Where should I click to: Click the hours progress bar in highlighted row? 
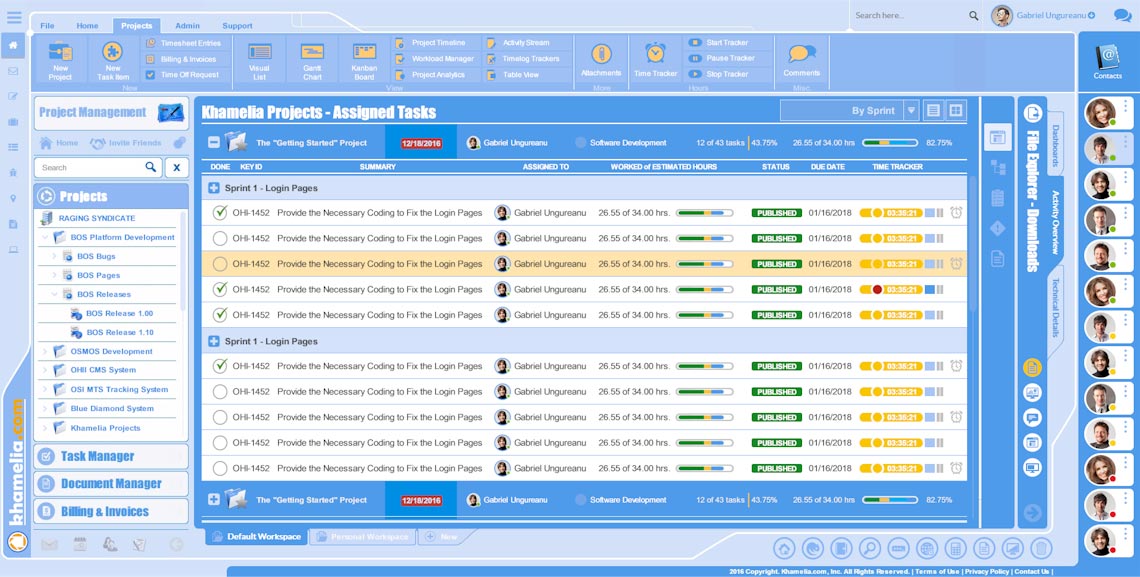click(x=705, y=264)
